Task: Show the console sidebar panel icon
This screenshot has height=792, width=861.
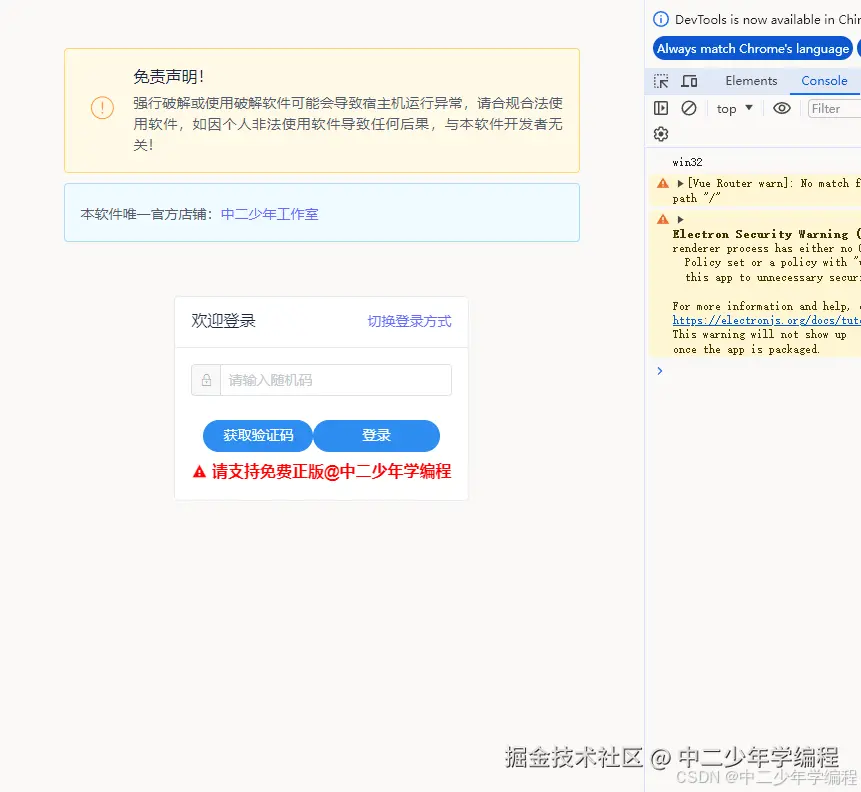Action: tap(662, 108)
